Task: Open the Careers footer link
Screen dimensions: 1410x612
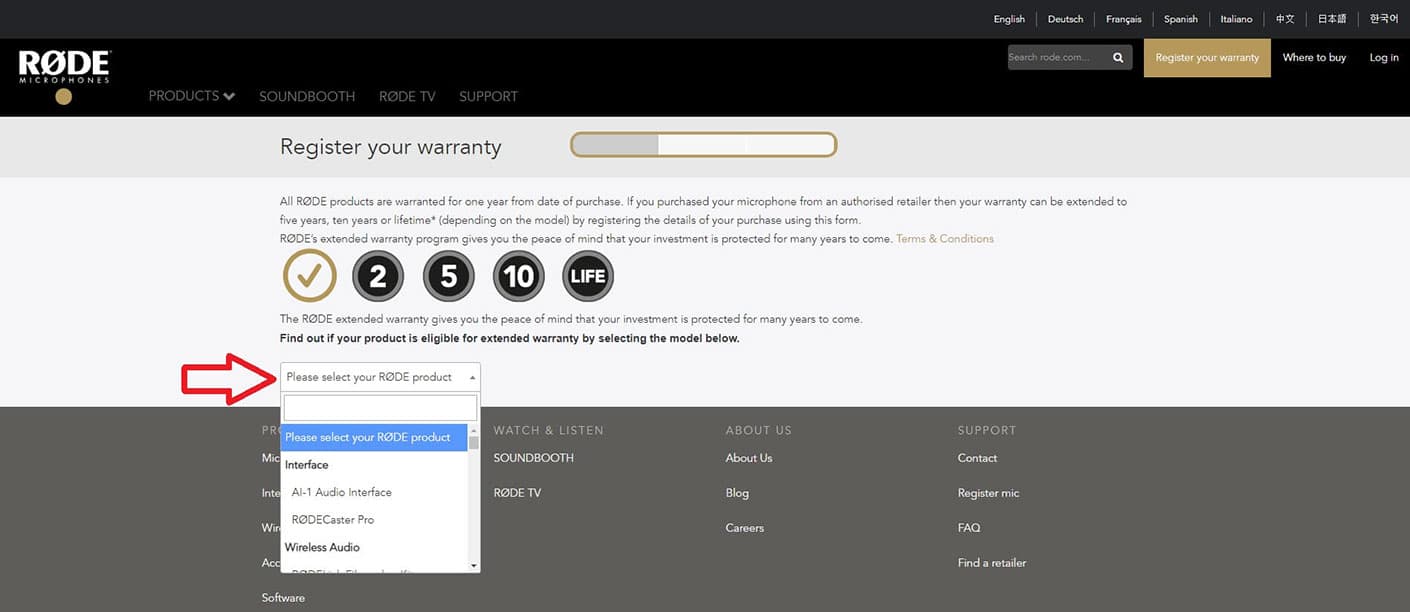Action: click(x=745, y=528)
